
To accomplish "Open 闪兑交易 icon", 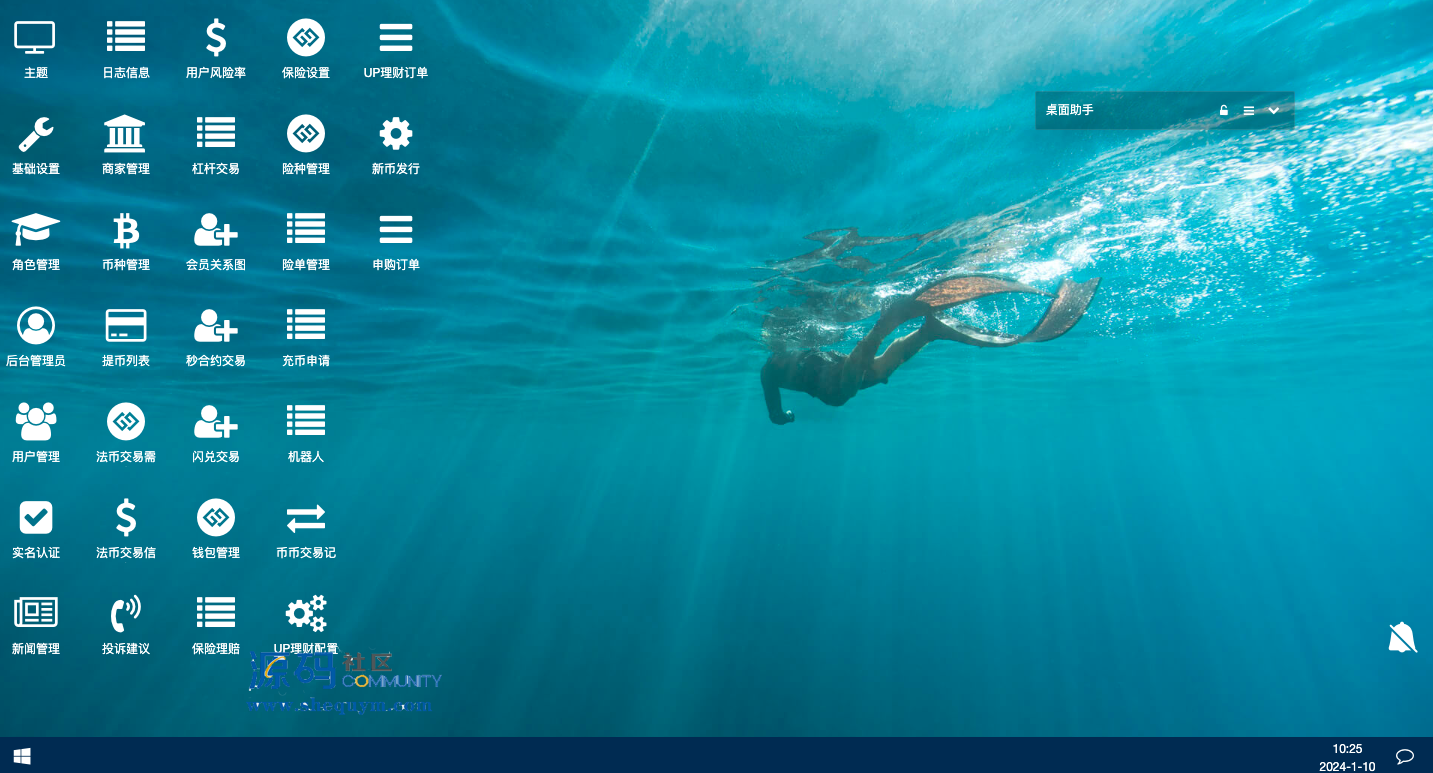I will (x=216, y=422).
